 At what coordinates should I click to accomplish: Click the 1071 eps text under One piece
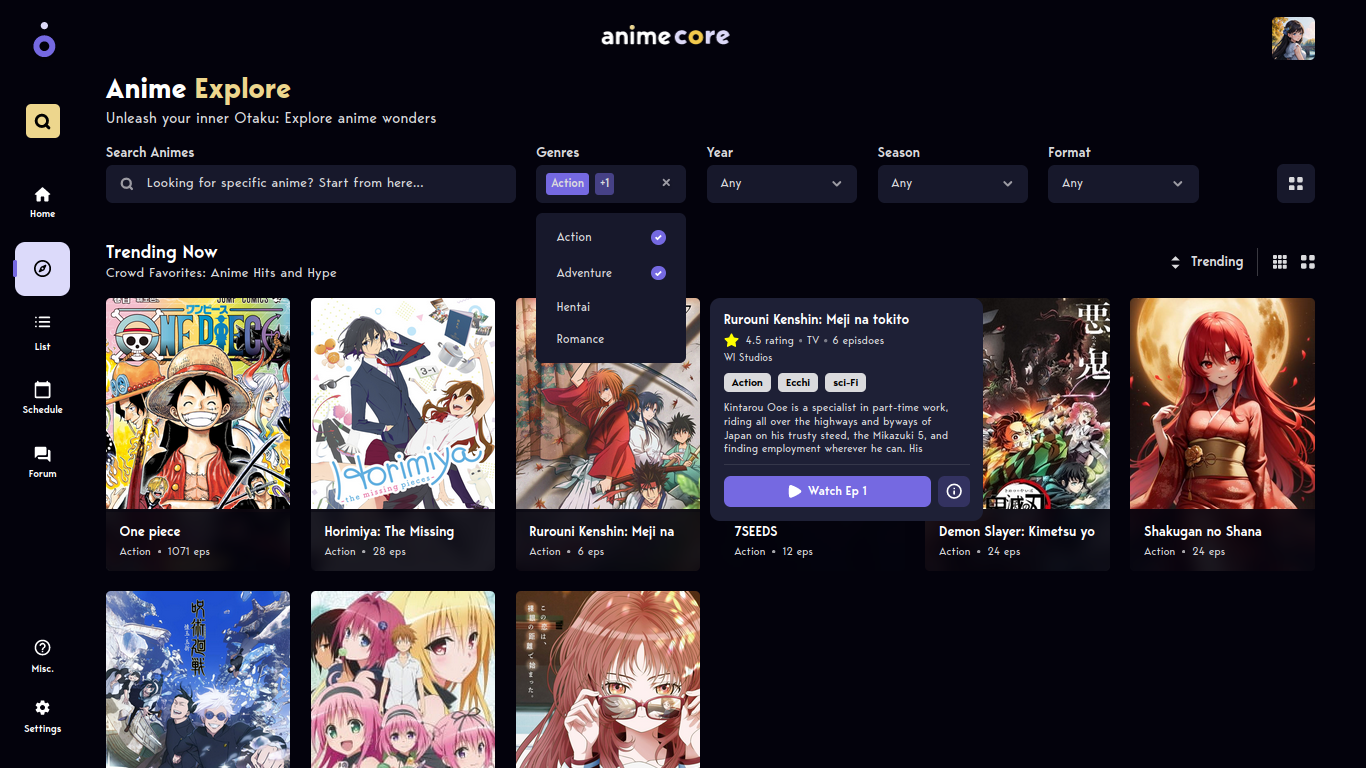click(189, 552)
